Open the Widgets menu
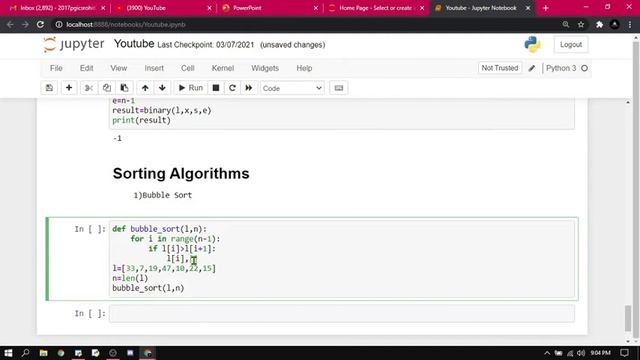This screenshot has width=640, height=360. (x=265, y=68)
